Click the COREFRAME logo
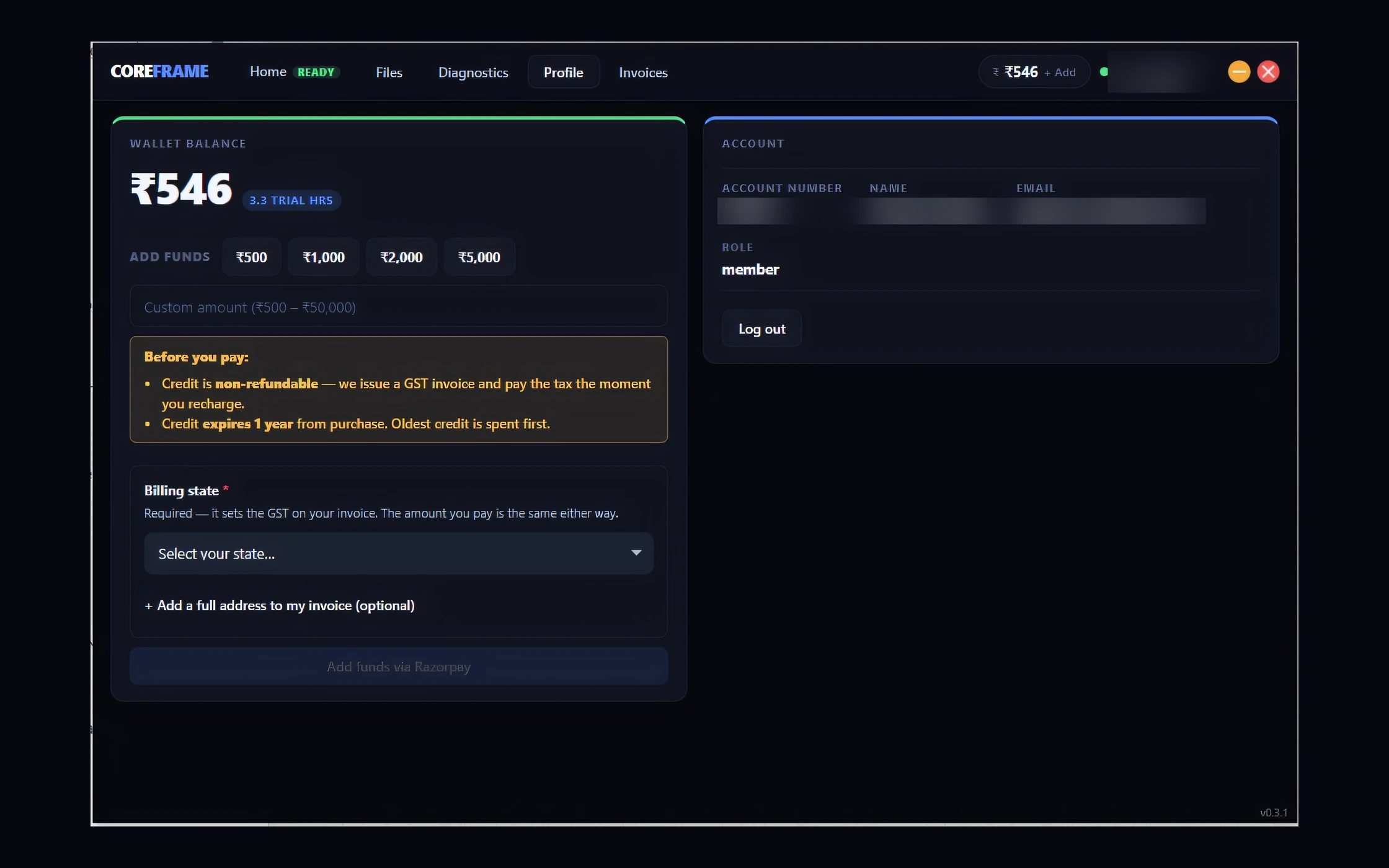Viewport: 1389px width, 868px height. (159, 71)
